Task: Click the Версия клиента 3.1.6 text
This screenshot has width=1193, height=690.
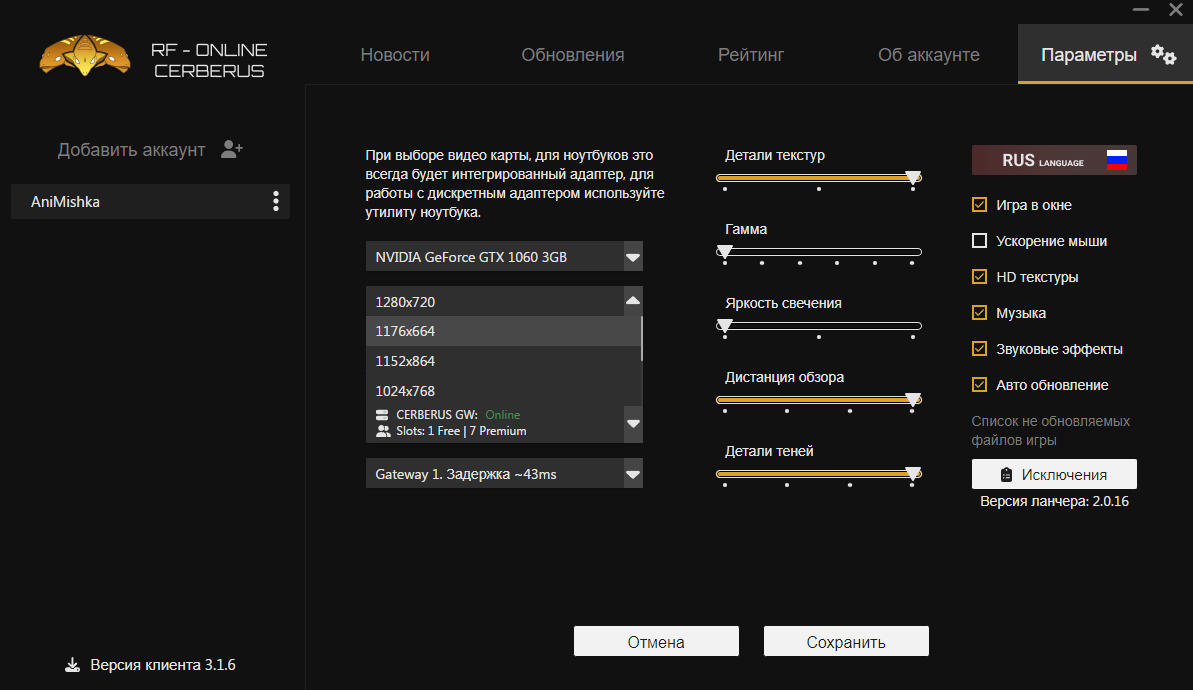Action: (163, 665)
